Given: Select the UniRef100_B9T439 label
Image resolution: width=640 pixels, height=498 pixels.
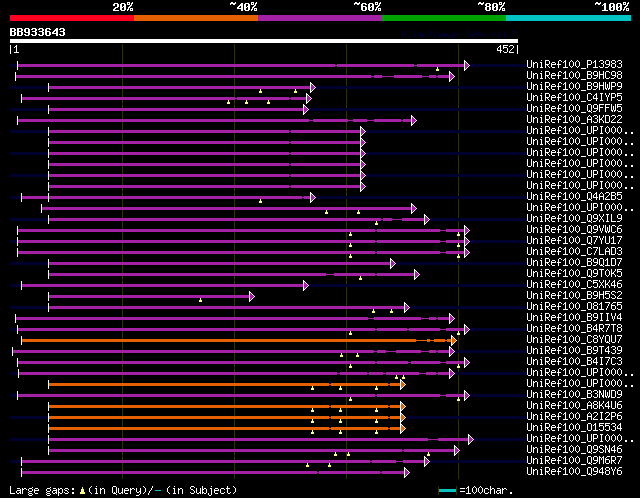Looking at the screenshot, I should click(x=574, y=351).
